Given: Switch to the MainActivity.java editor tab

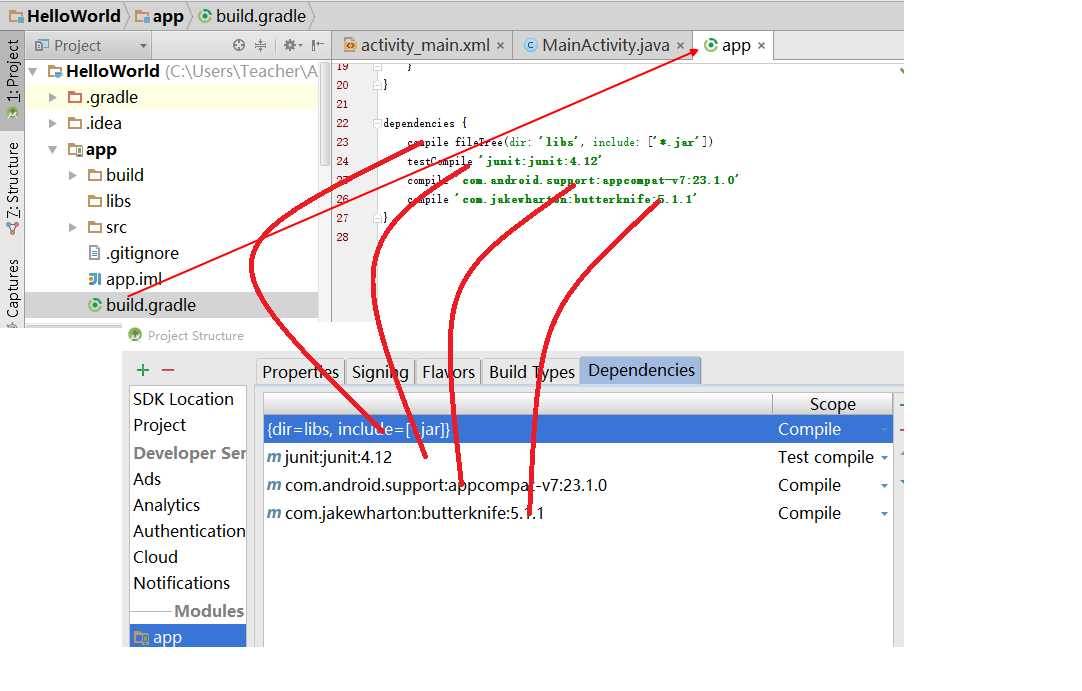Looking at the screenshot, I should pos(604,46).
